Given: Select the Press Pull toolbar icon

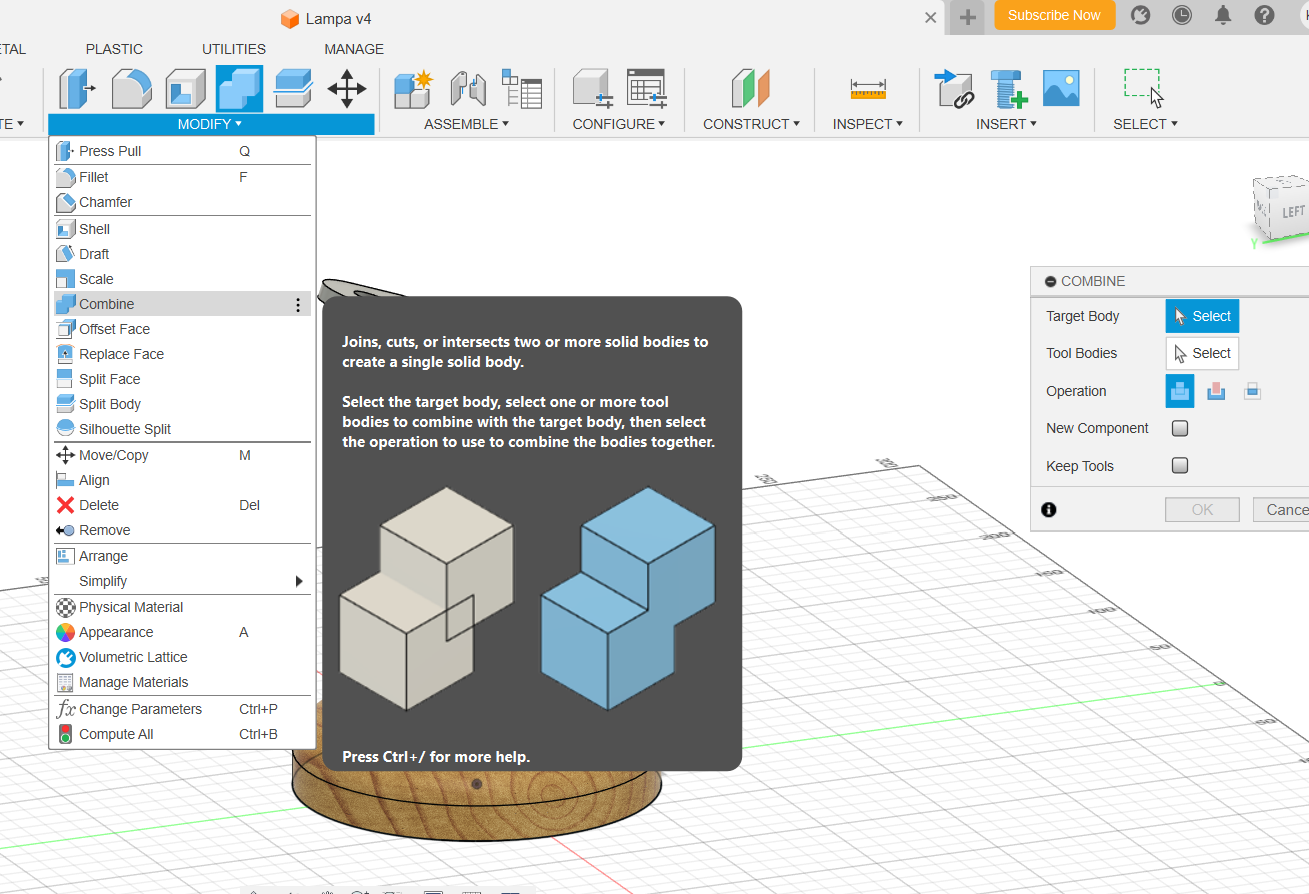Looking at the screenshot, I should (x=77, y=89).
